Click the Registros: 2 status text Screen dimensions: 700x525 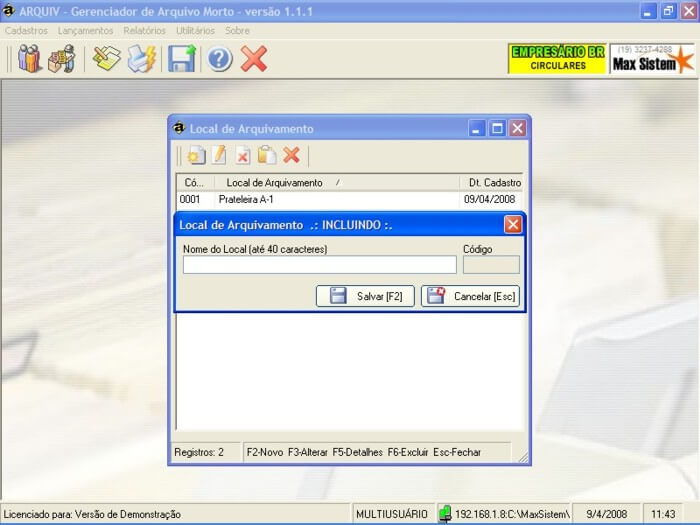point(199,453)
